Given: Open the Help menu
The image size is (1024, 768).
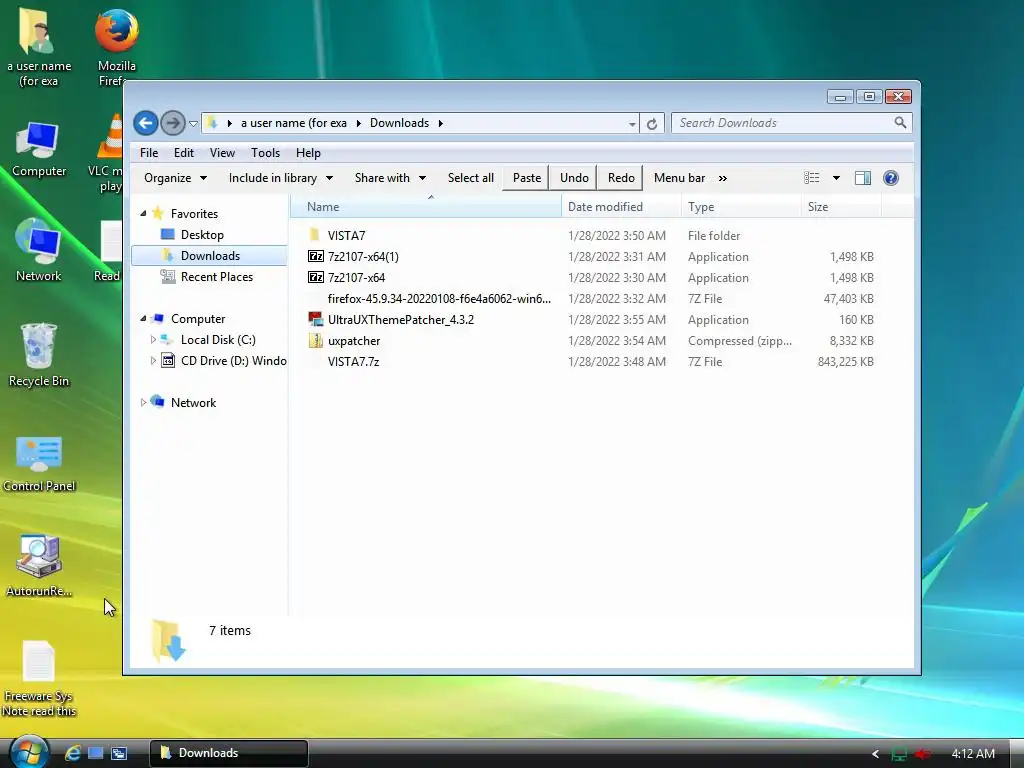Looking at the screenshot, I should coord(308,153).
